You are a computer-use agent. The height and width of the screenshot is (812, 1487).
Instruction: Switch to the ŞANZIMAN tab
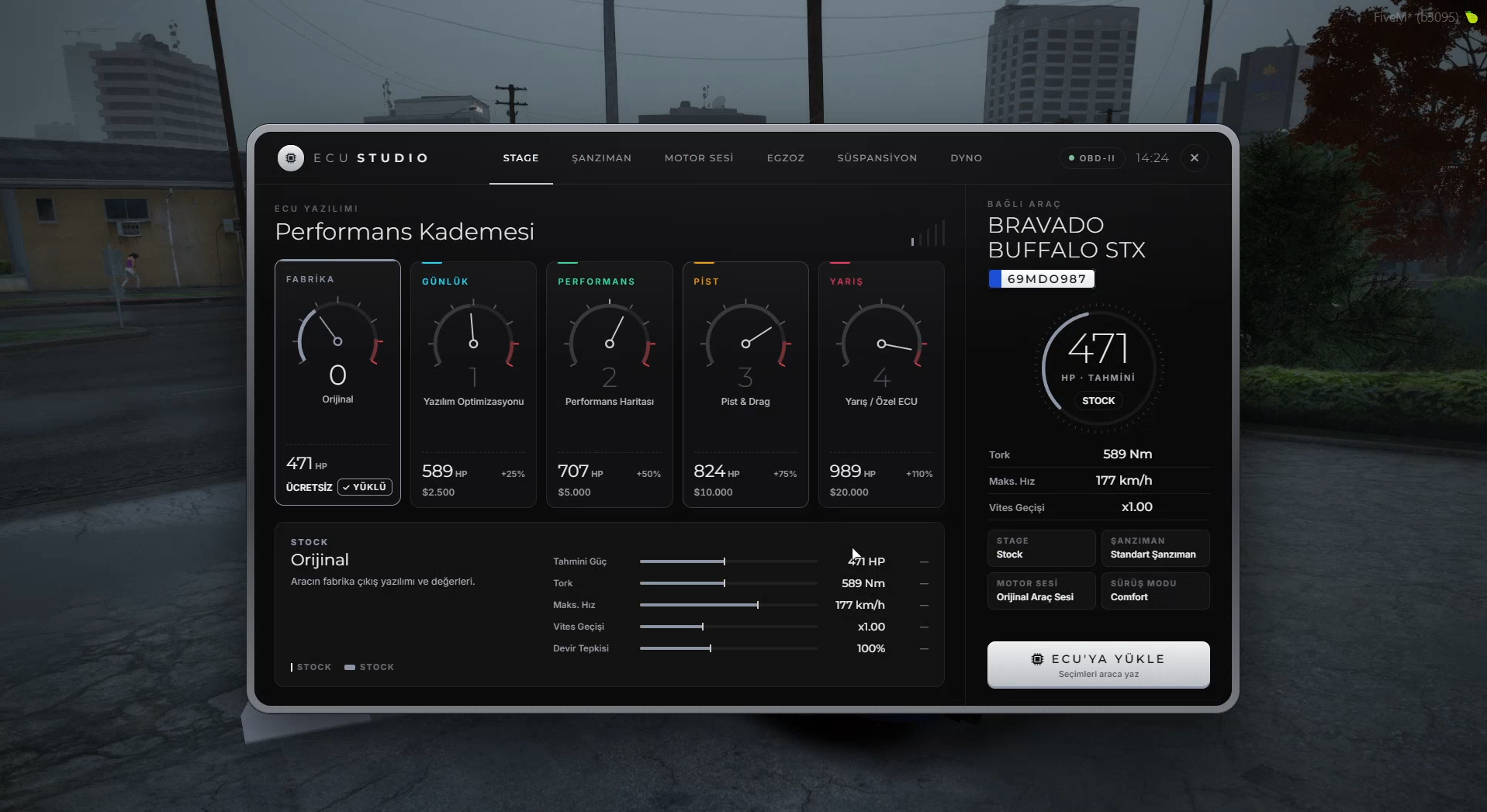tap(601, 158)
